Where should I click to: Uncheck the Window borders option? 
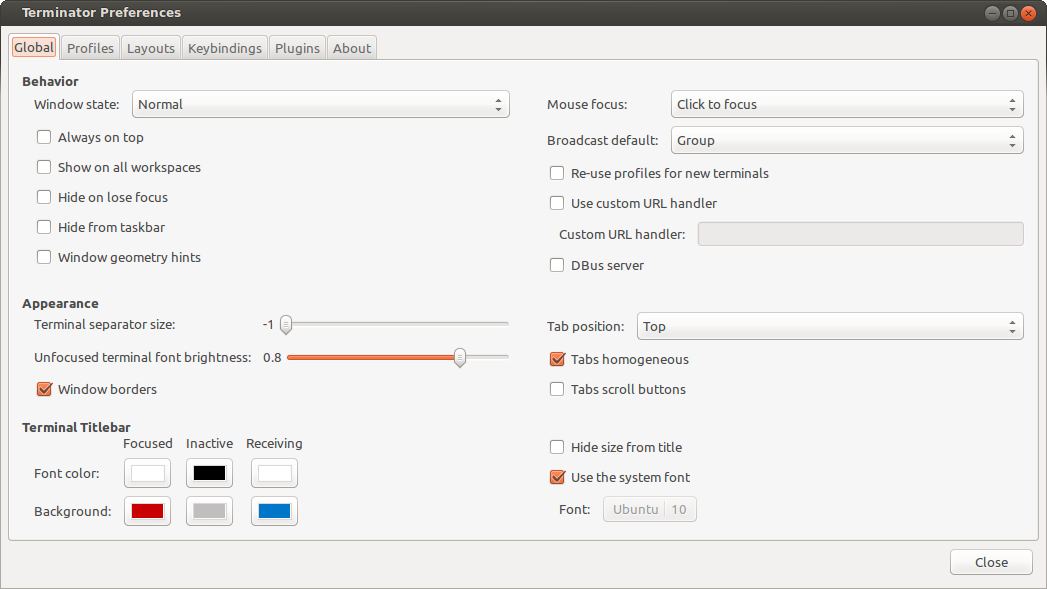(44, 389)
